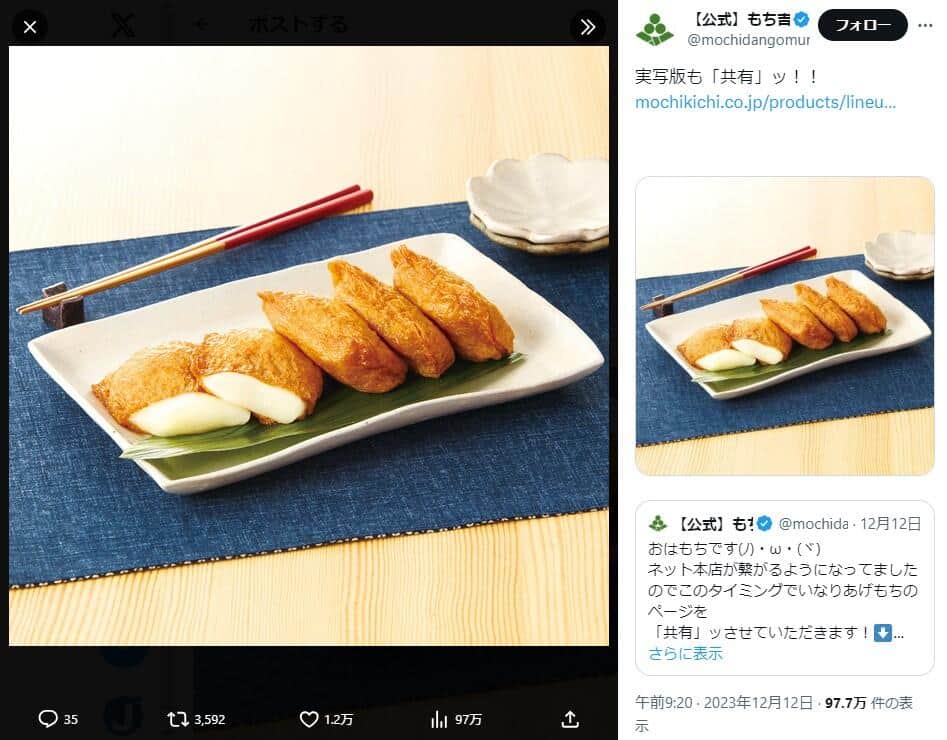Click the share upload icon

[x=570, y=719]
